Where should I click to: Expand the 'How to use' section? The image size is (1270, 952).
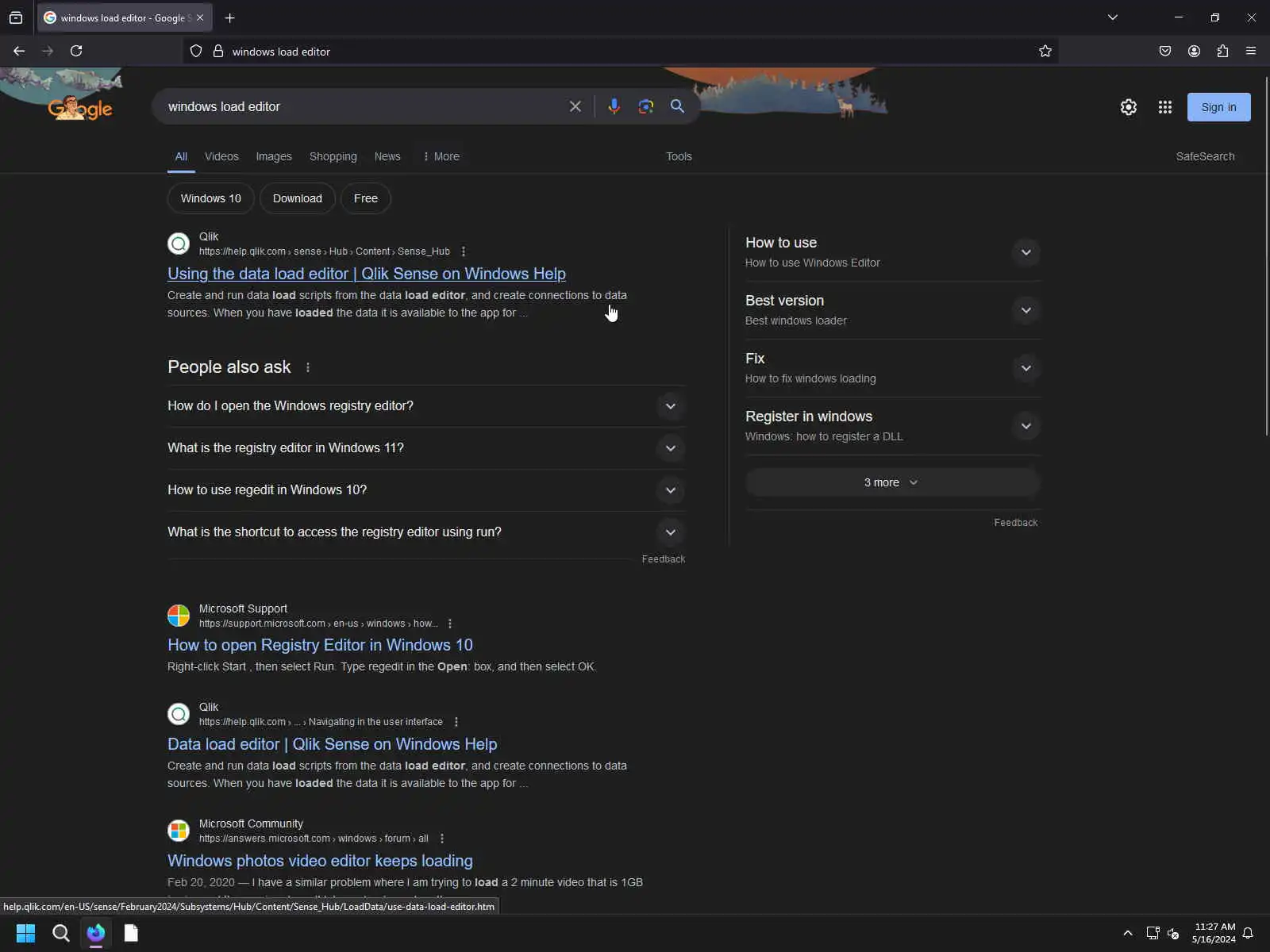[892, 252]
